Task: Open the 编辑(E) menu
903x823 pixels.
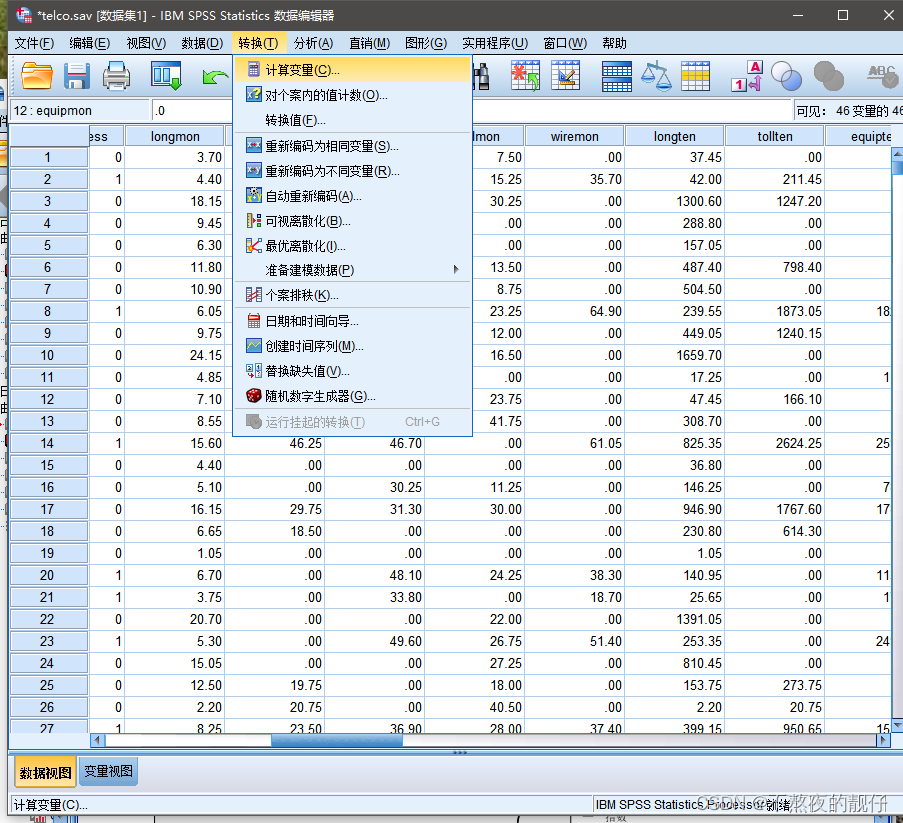Action: tap(89, 43)
